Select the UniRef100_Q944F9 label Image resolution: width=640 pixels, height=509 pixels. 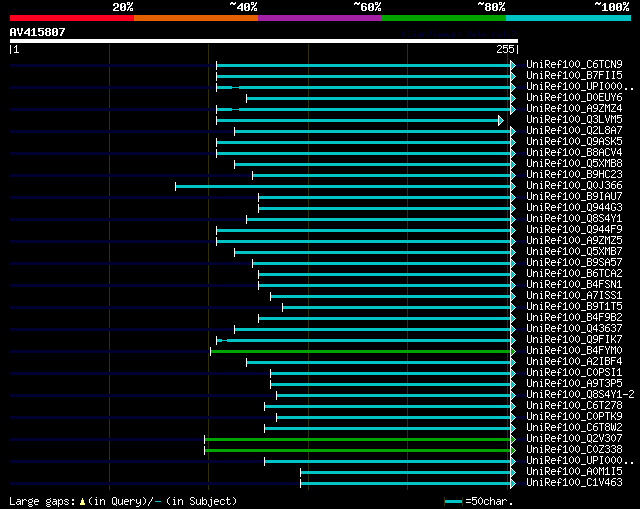[x=574, y=230]
